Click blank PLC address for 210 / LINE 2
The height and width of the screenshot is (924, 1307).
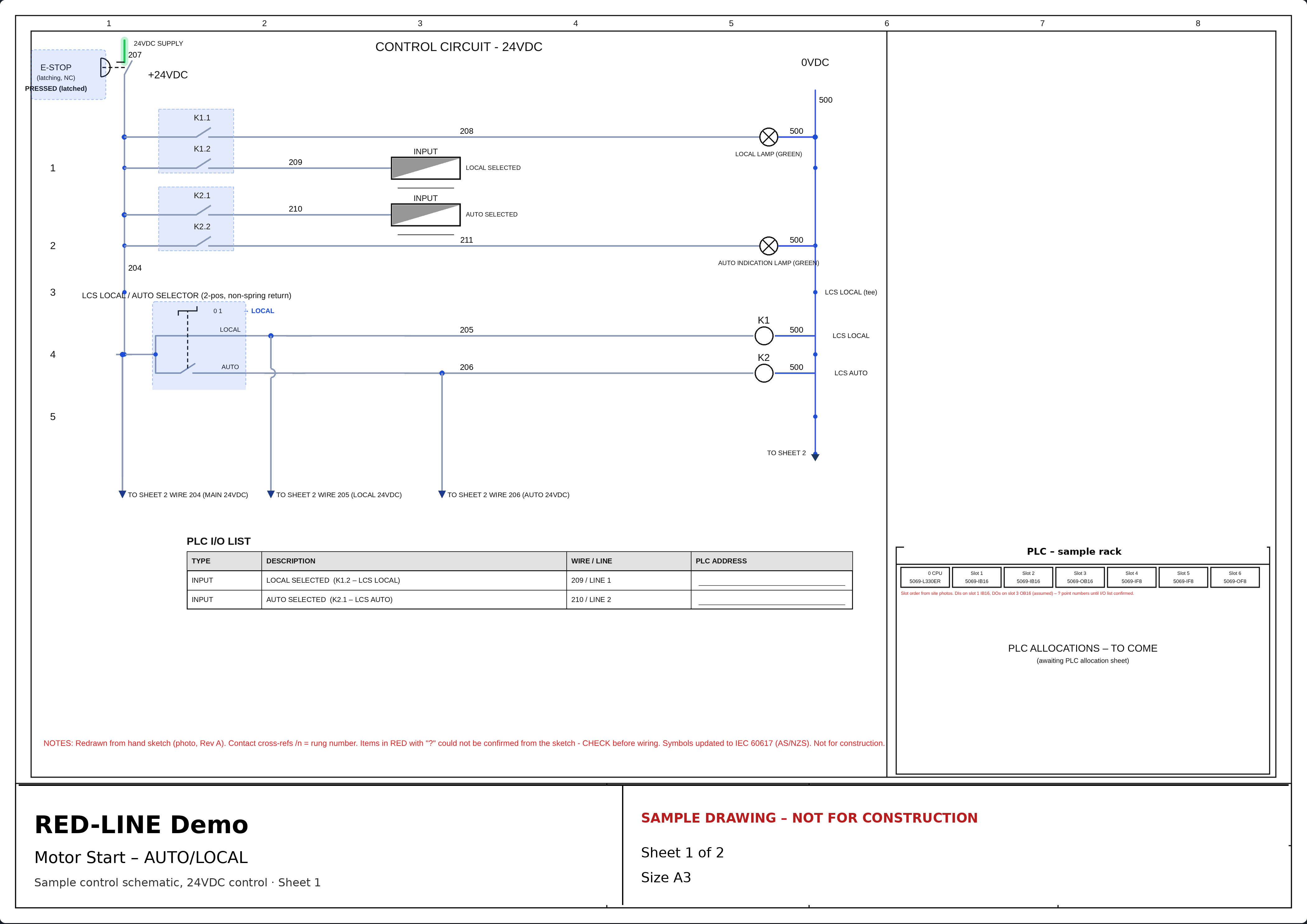[772, 600]
